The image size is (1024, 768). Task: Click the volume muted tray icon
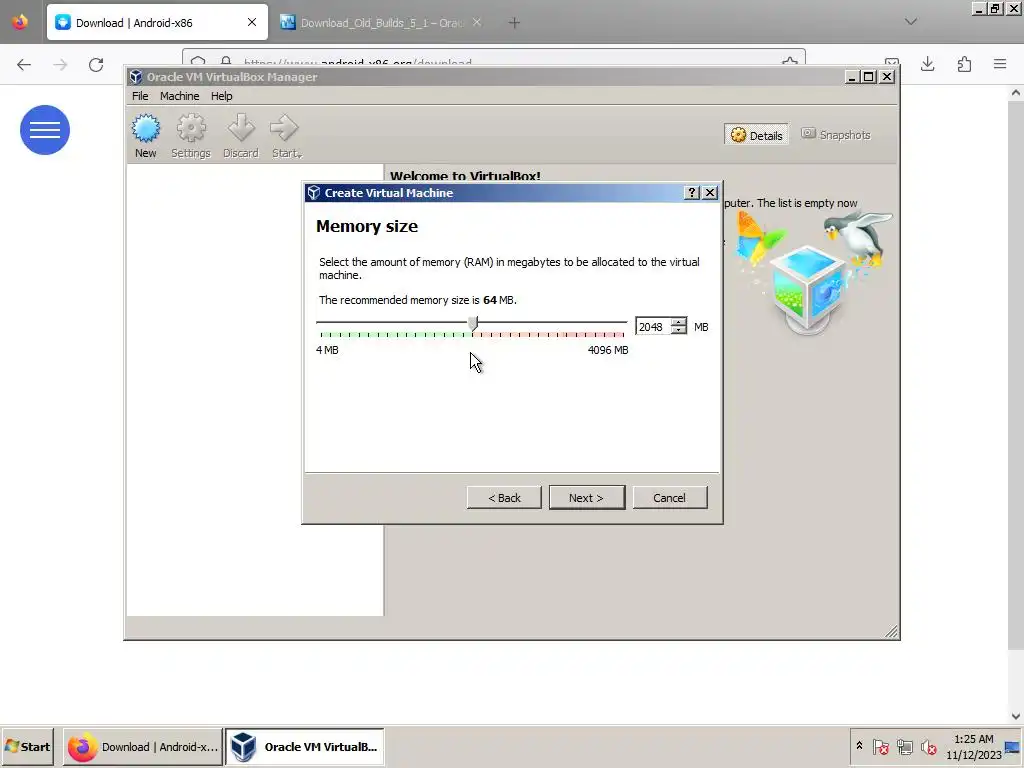(x=928, y=746)
